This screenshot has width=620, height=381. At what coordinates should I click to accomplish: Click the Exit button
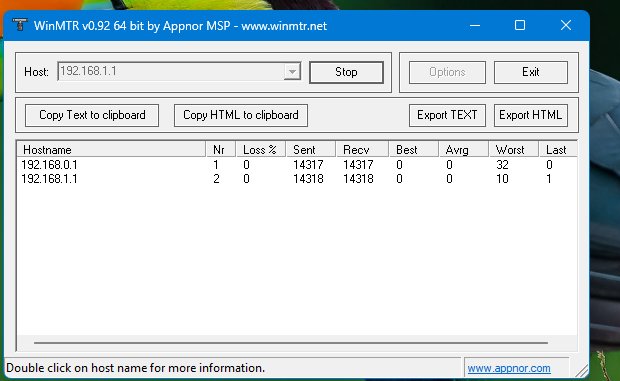531,72
